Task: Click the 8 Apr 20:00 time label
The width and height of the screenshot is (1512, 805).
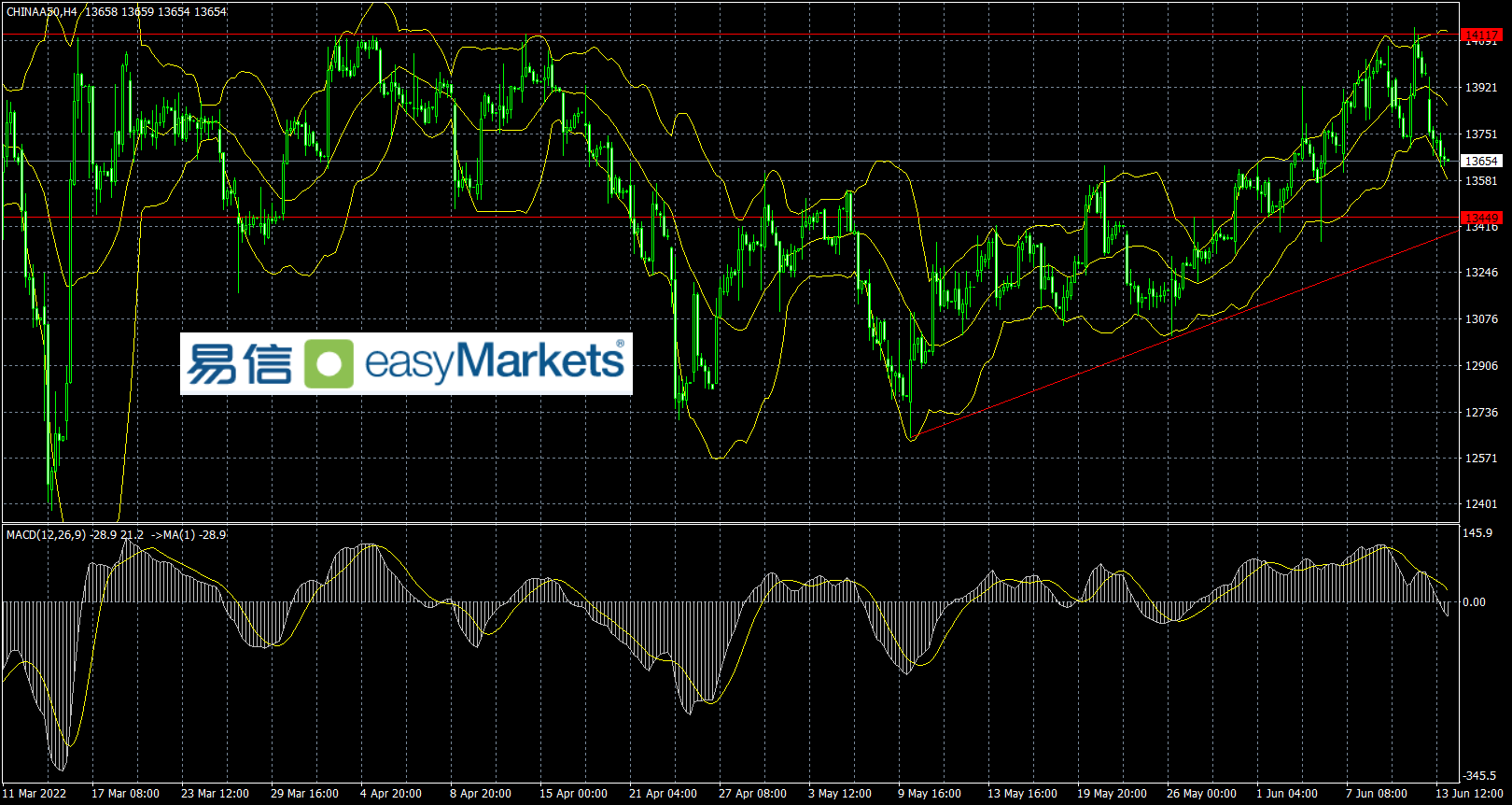Action: [481, 794]
